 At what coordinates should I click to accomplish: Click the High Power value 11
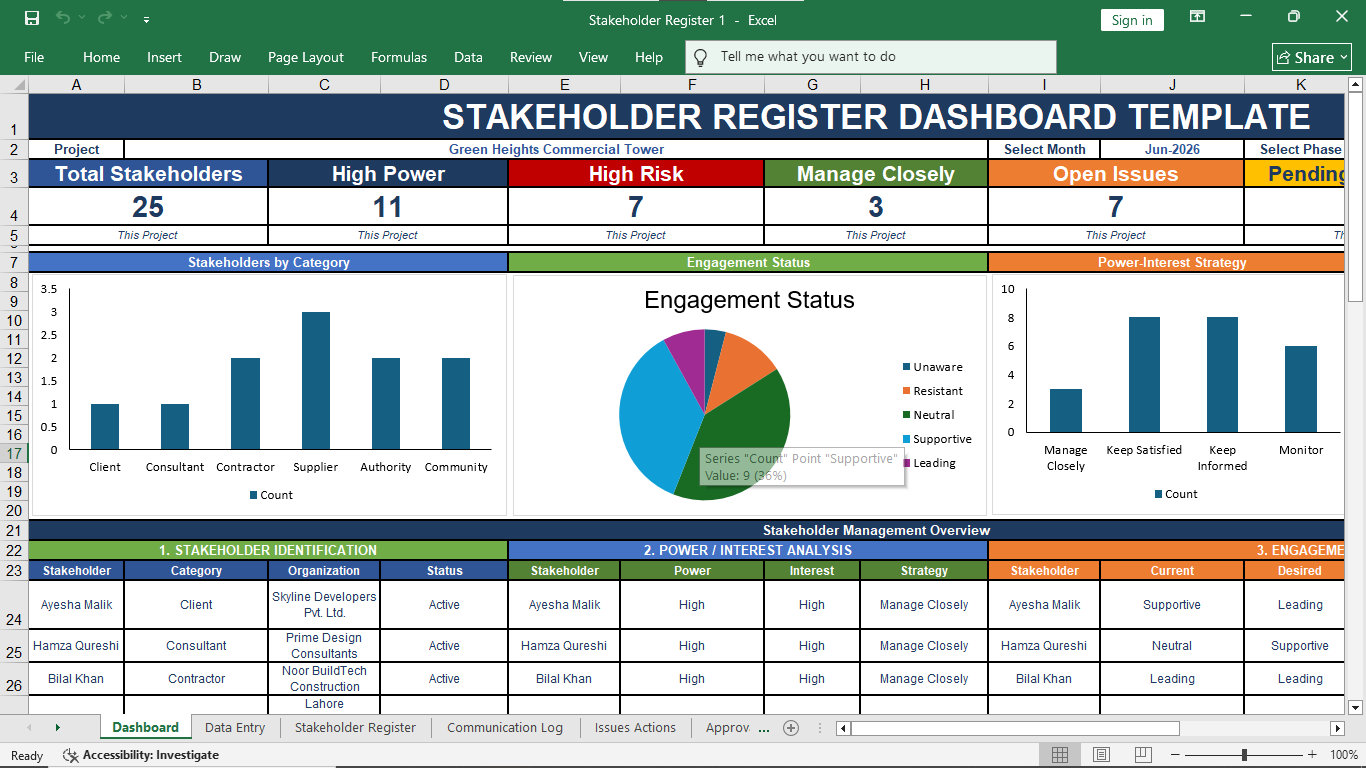click(388, 207)
